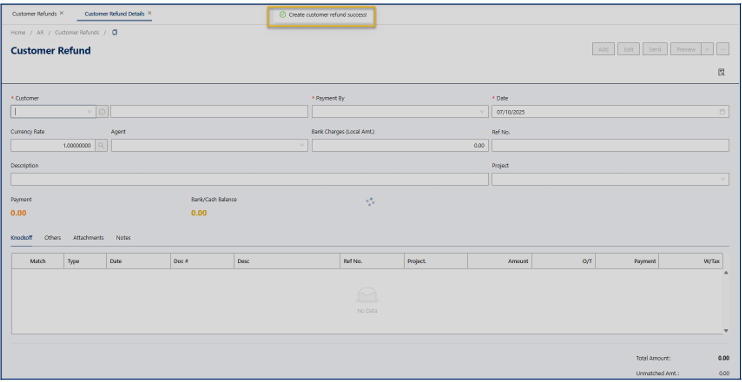The width and height of the screenshot is (742, 382).
Task: Click the Ref No. column header in table
Action: click(372, 261)
